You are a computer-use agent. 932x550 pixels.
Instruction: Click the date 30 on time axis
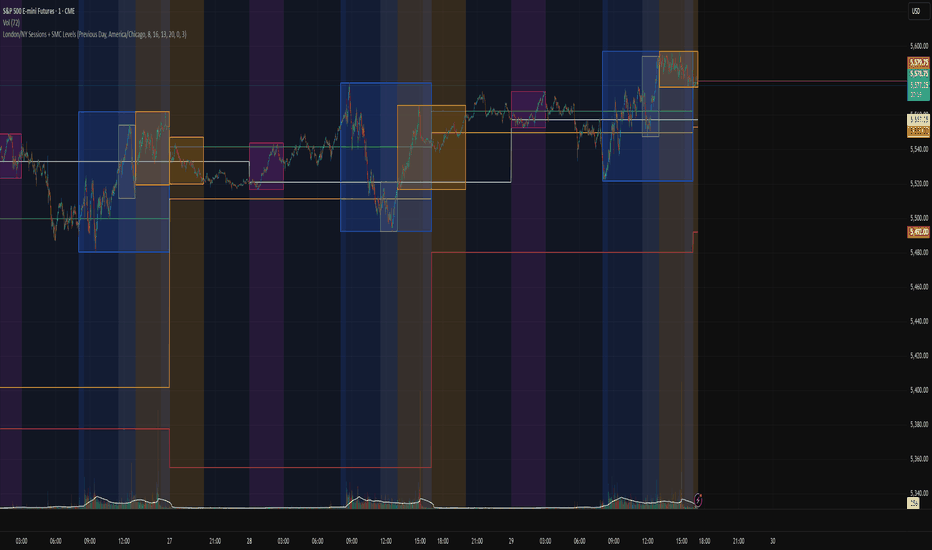[x=773, y=541]
